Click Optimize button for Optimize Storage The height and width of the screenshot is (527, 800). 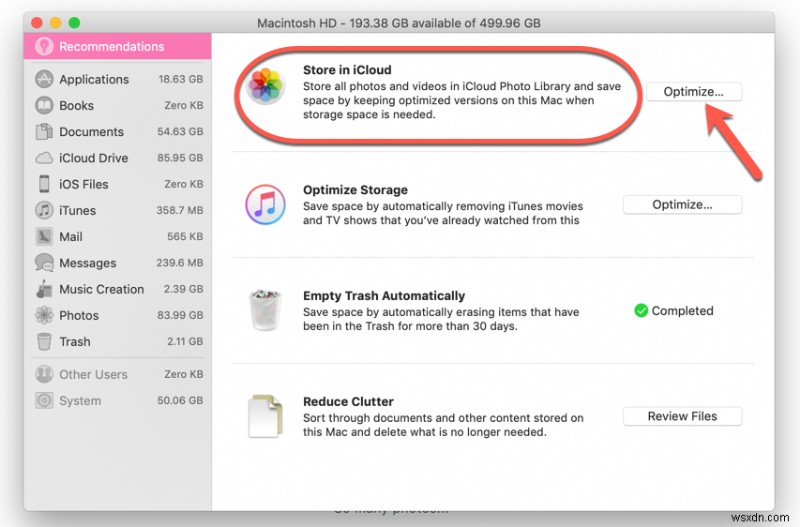682,205
